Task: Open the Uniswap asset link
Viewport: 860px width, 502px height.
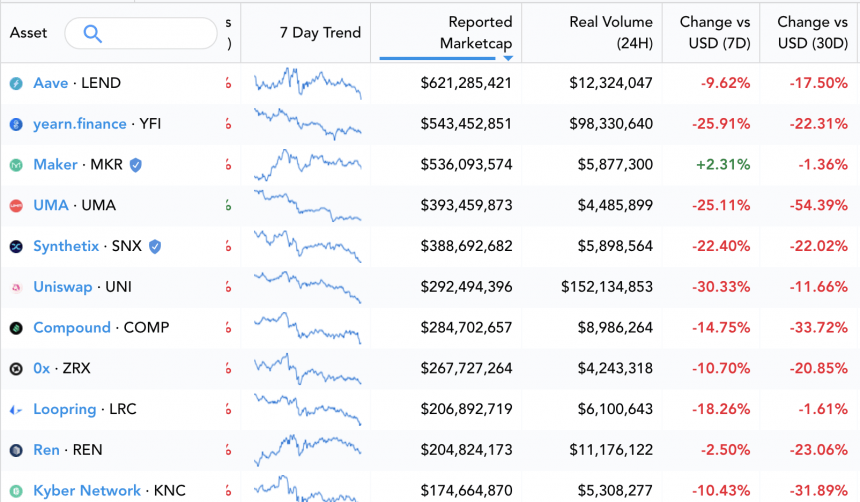Action: click(x=63, y=287)
